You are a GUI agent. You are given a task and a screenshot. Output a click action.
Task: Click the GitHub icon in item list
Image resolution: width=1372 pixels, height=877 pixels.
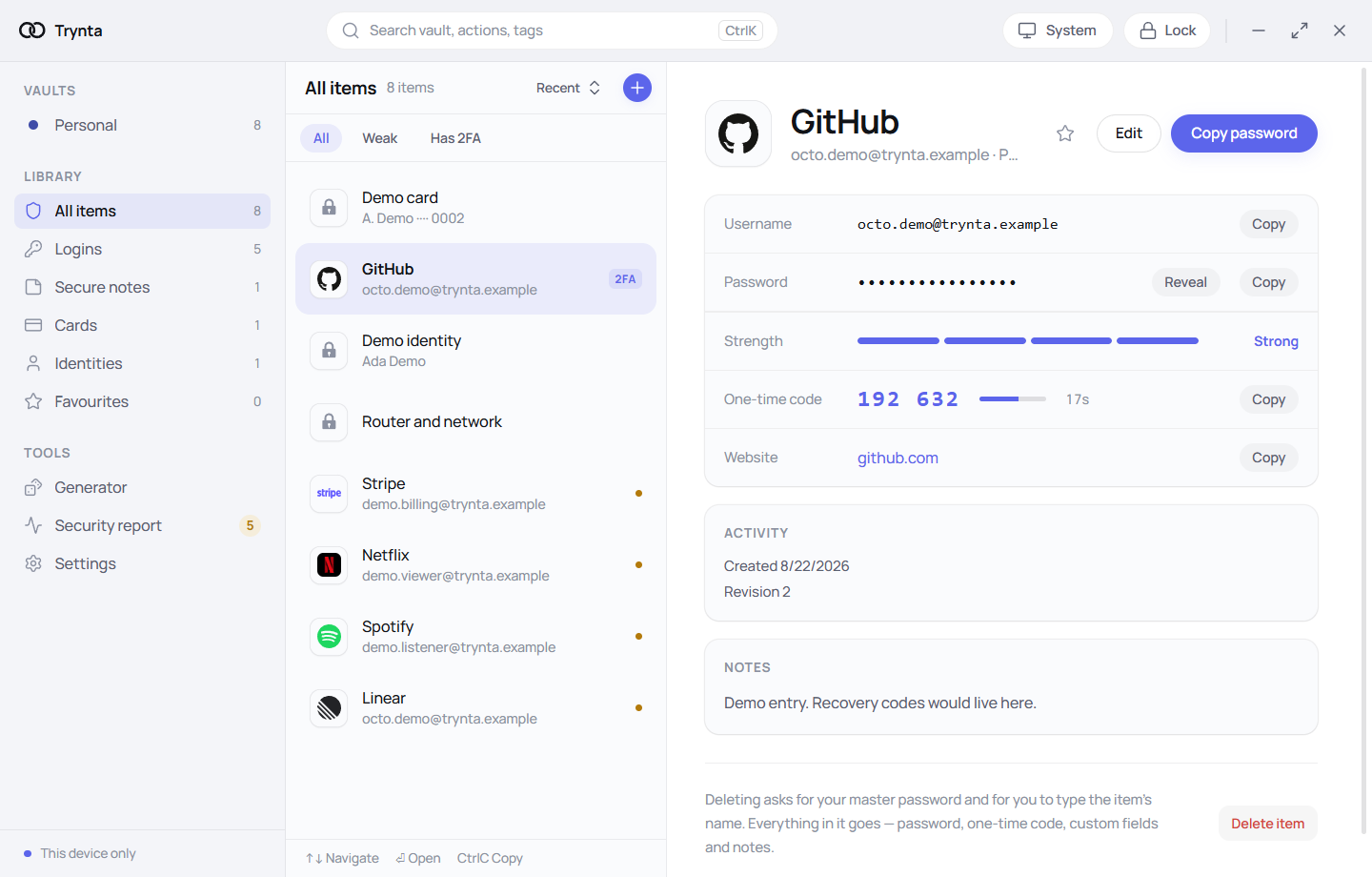coord(329,278)
